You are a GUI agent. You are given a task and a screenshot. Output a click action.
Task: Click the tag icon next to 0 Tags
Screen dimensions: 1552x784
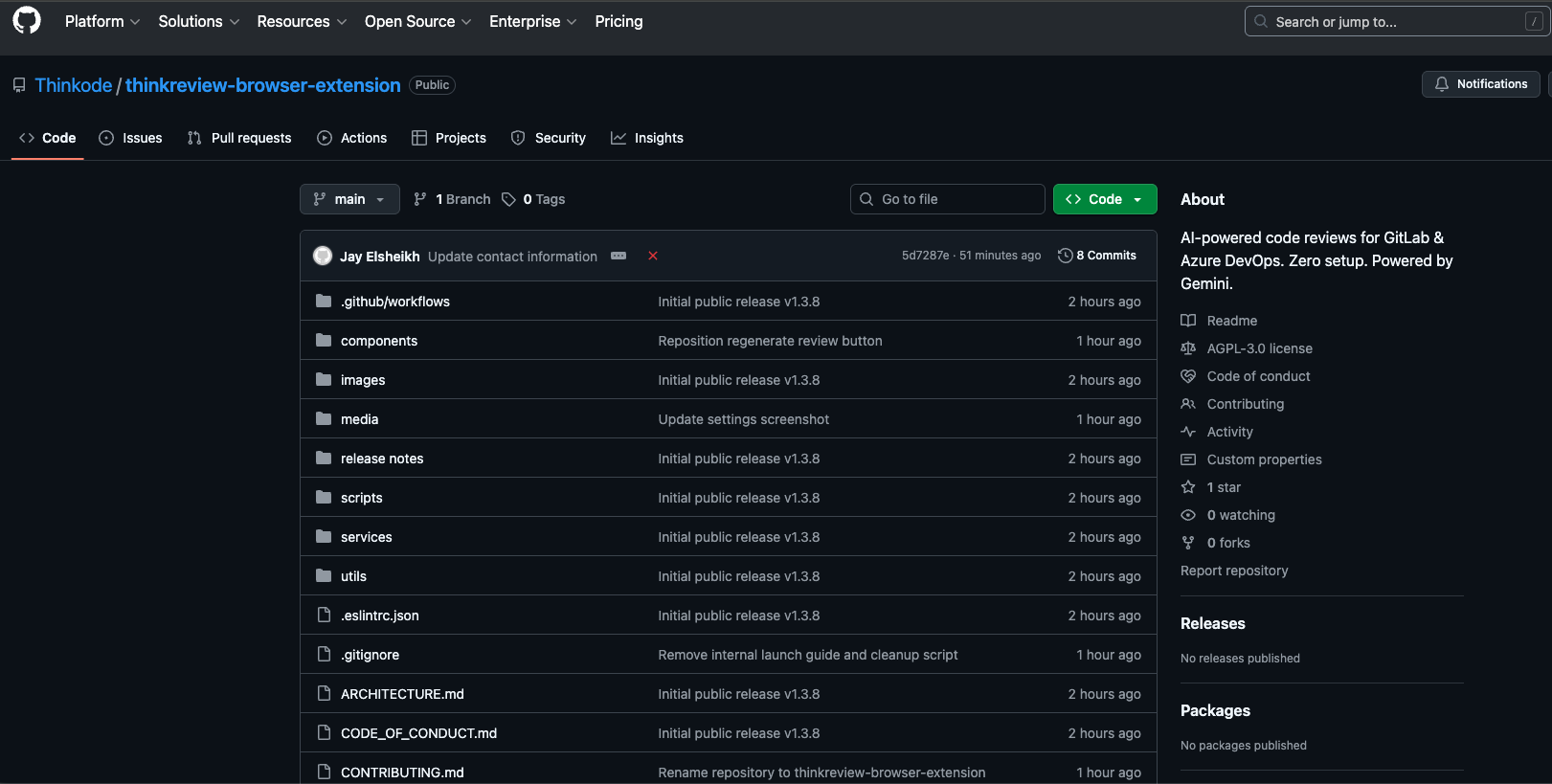pos(508,199)
